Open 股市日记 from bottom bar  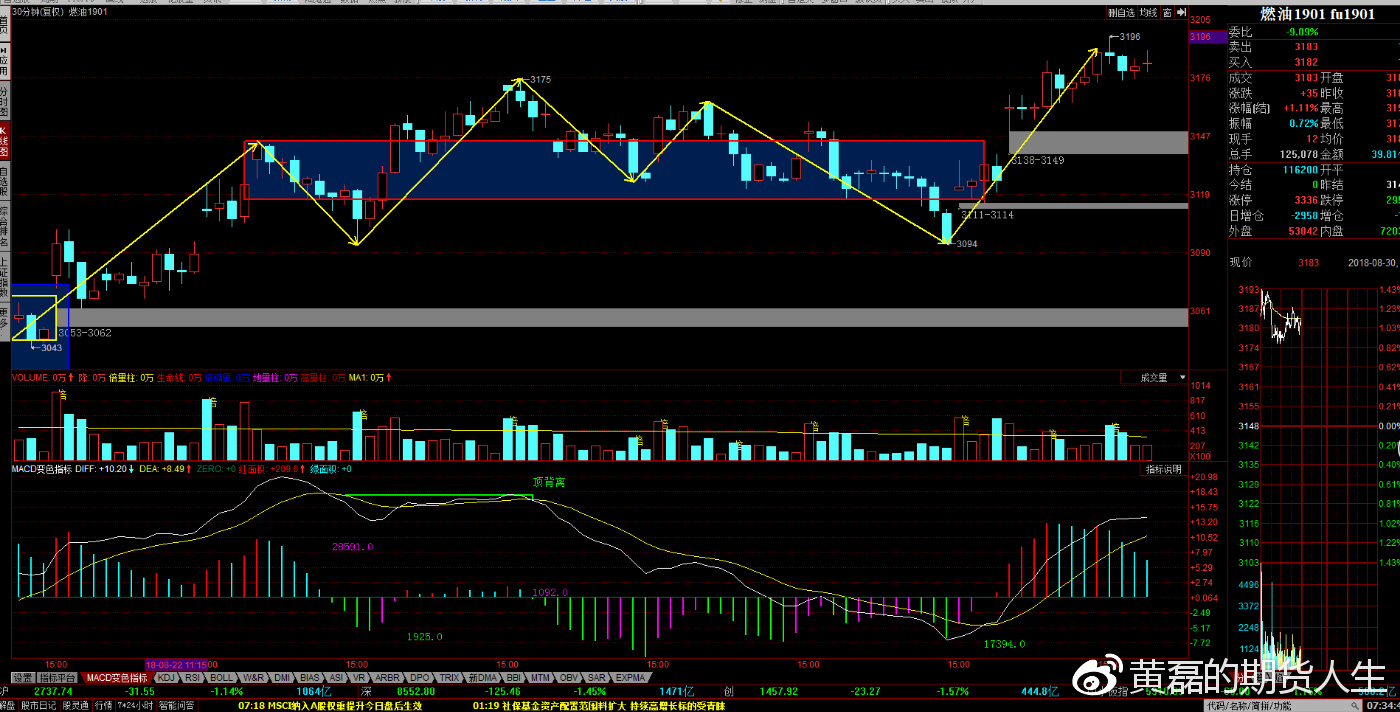tap(39, 705)
